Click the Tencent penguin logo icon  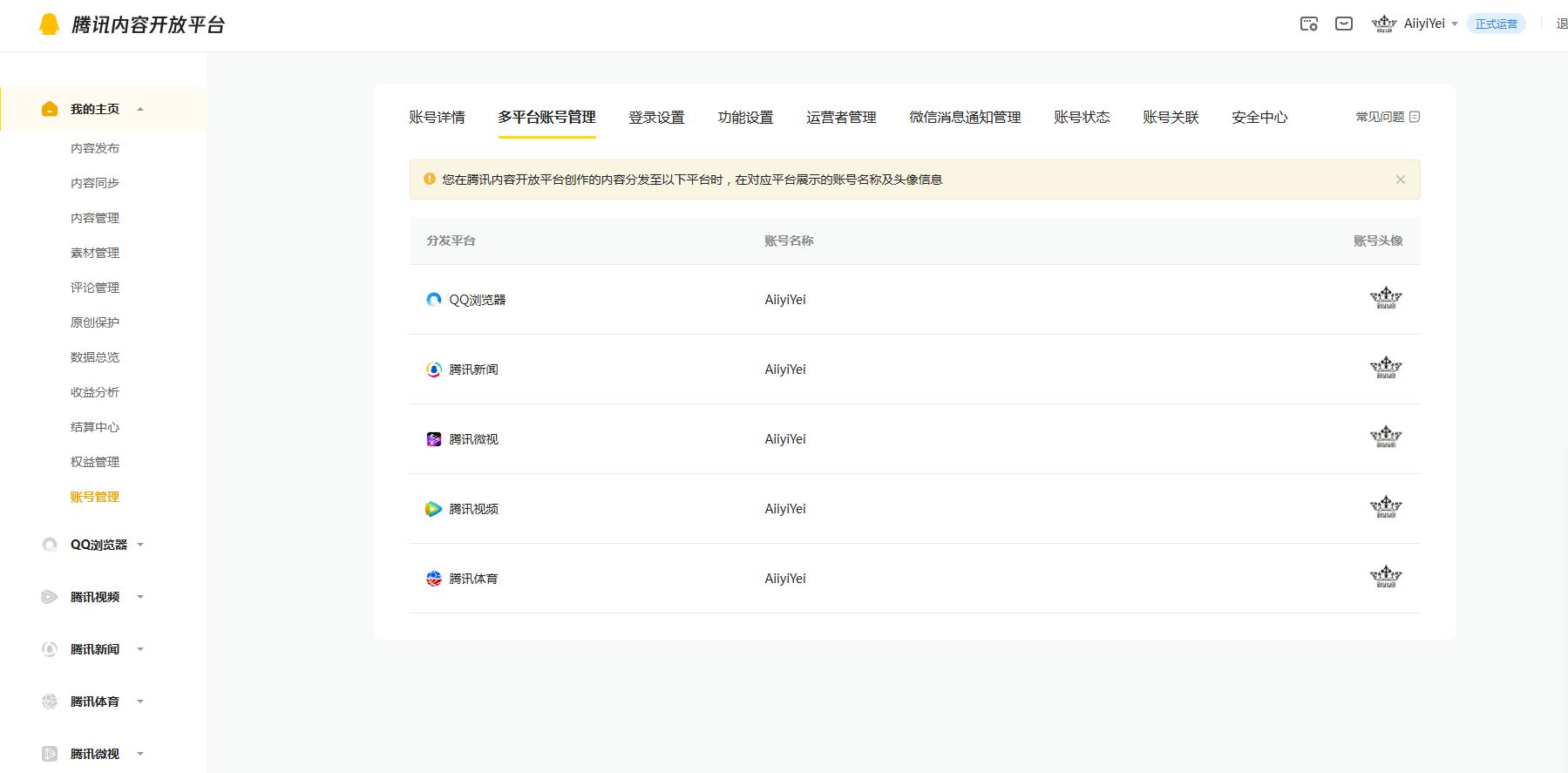[50, 24]
